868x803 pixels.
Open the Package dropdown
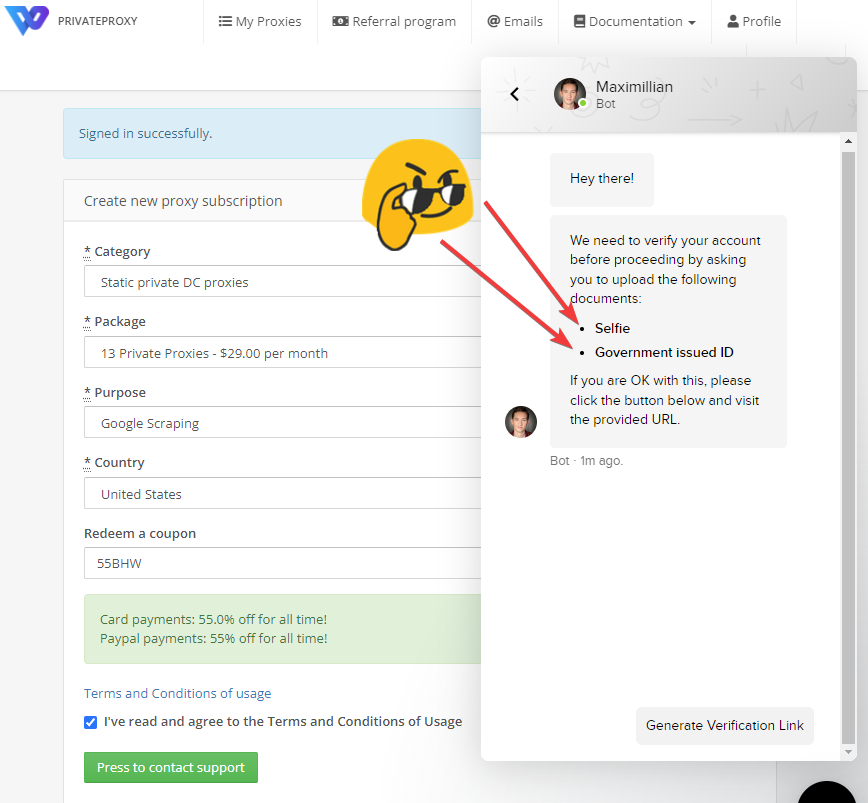point(282,353)
